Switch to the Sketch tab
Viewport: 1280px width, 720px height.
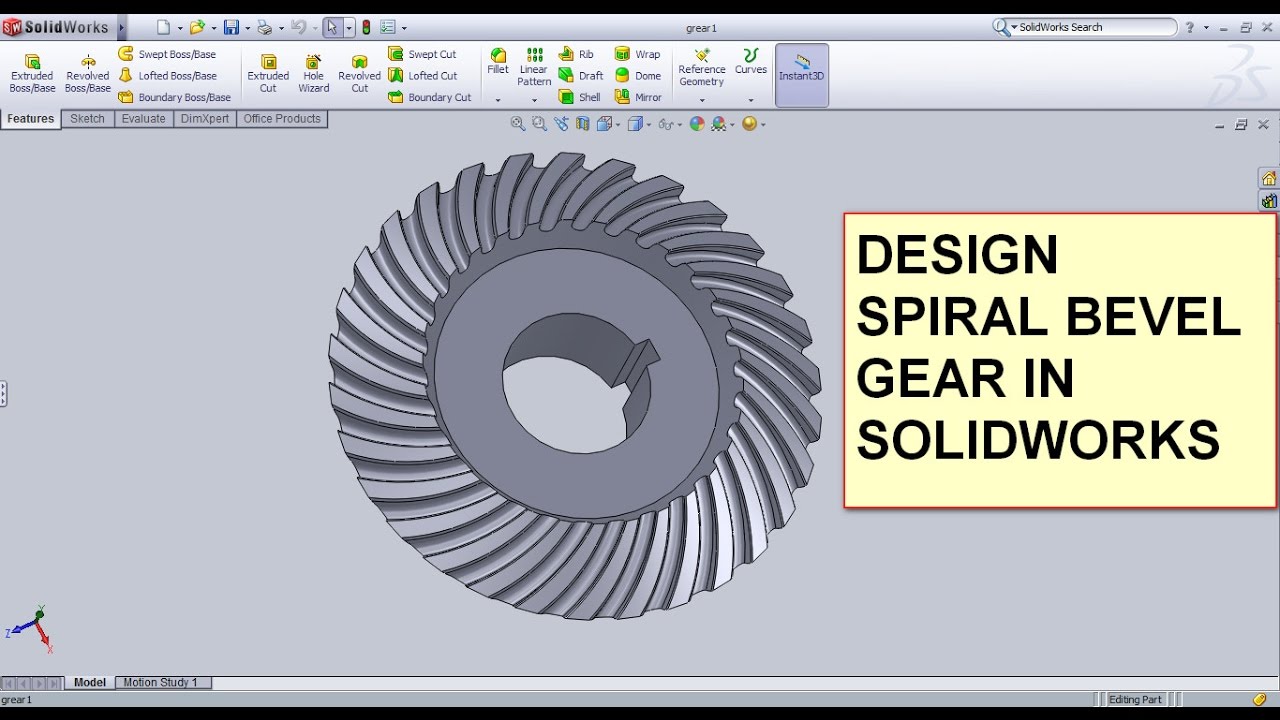tap(87, 119)
